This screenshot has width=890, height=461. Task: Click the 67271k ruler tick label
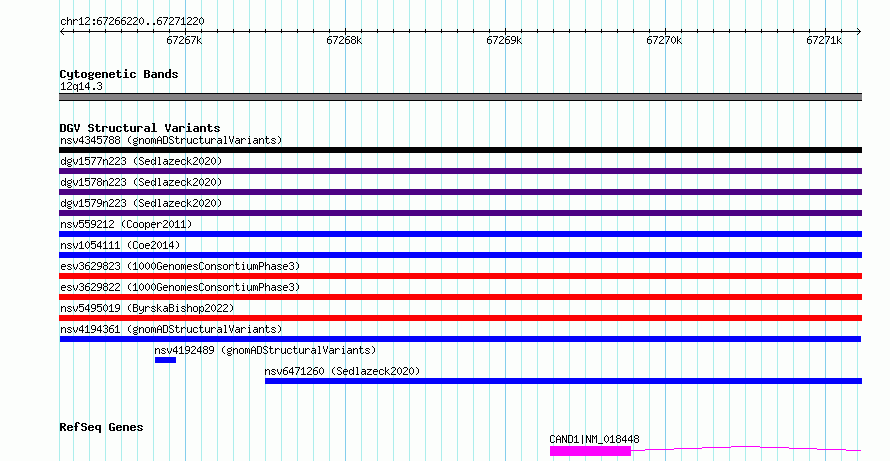point(824,40)
